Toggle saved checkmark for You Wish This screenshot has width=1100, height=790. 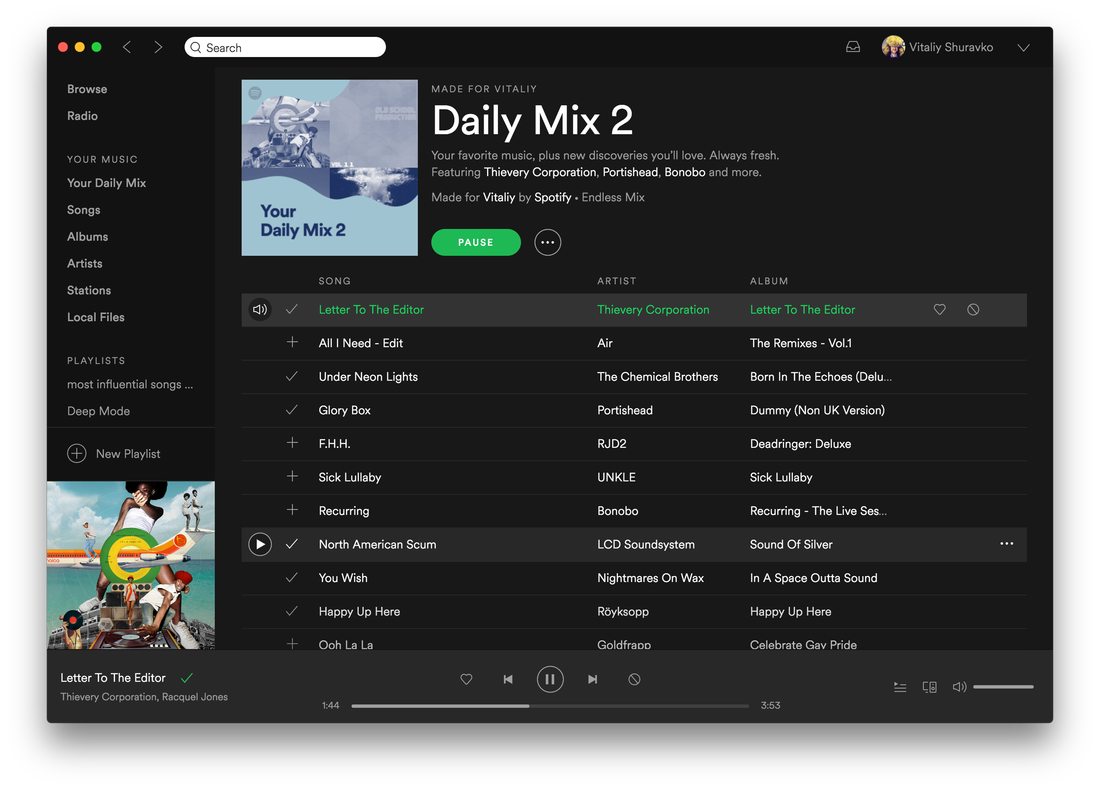point(292,577)
